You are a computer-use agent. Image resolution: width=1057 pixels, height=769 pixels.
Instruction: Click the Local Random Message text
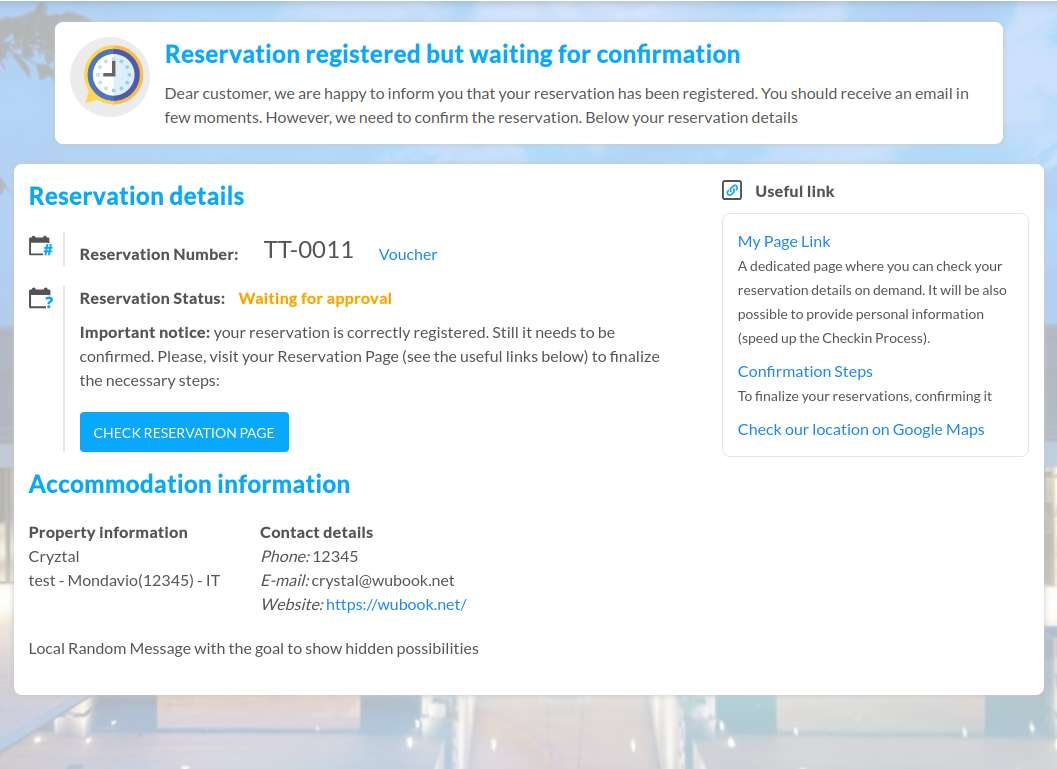253,648
